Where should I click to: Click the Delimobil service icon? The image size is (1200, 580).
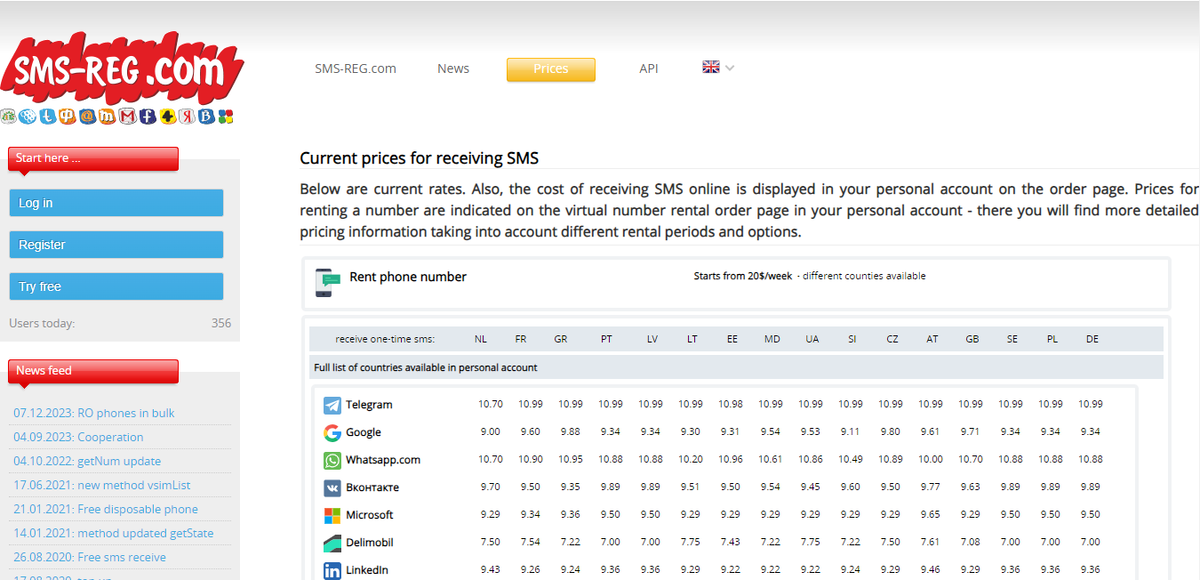coord(332,543)
